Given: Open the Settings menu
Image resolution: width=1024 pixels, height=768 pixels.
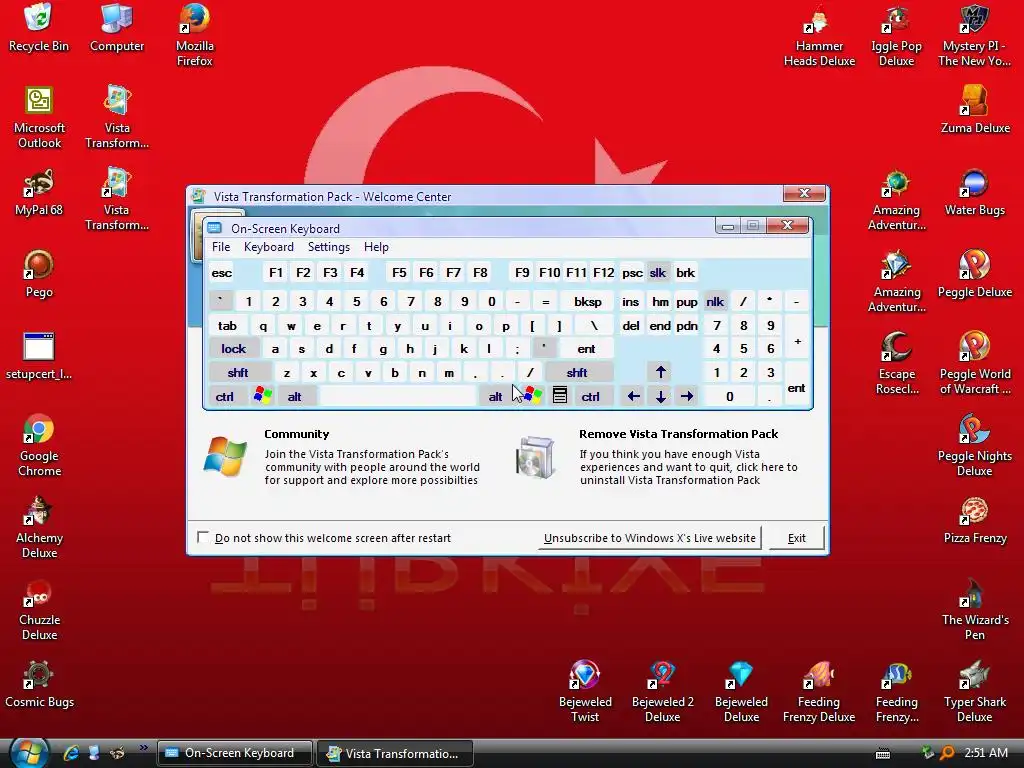Looking at the screenshot, I should pyautogui.click(x=328, y=247).
